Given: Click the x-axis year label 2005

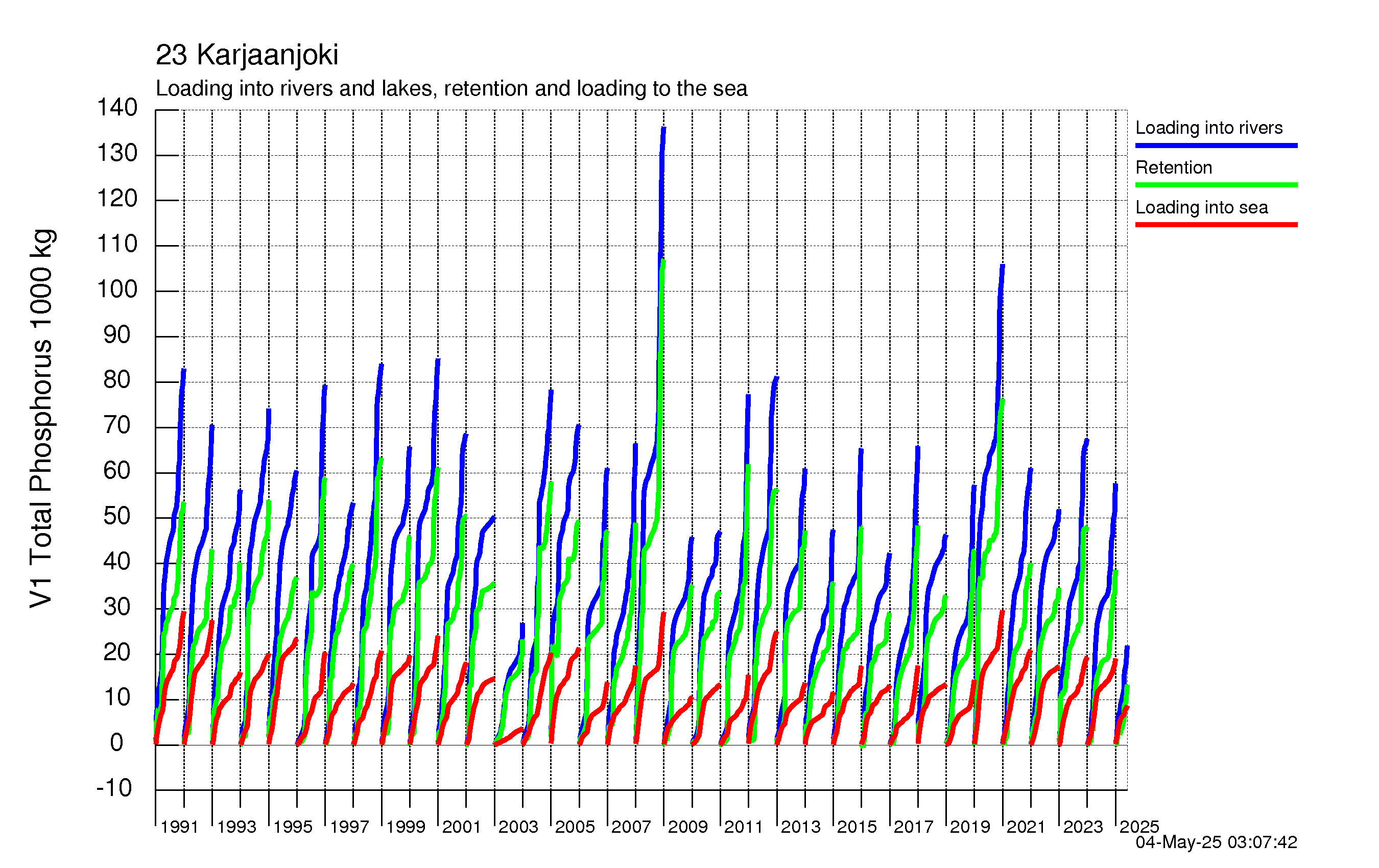Looking at the screenshot, I should [x=575, y=827].
